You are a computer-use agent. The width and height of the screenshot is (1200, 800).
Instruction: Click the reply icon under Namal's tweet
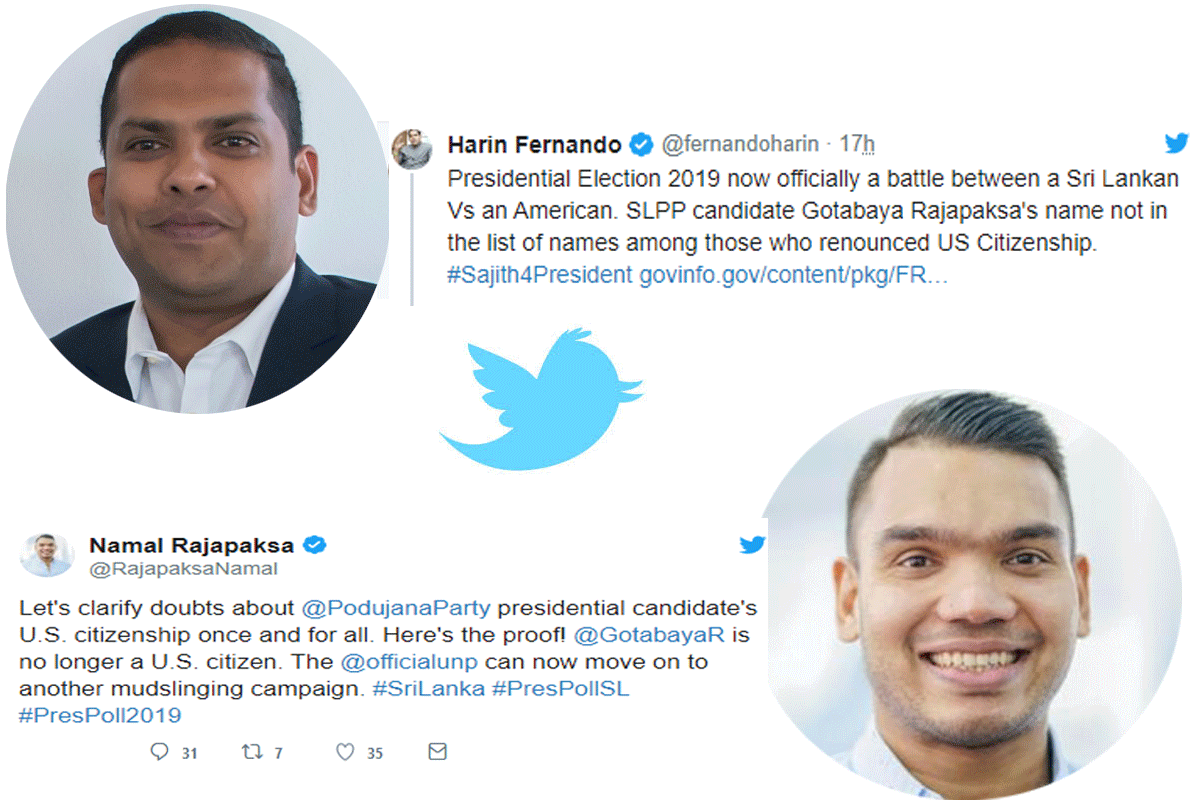point(159,752)
